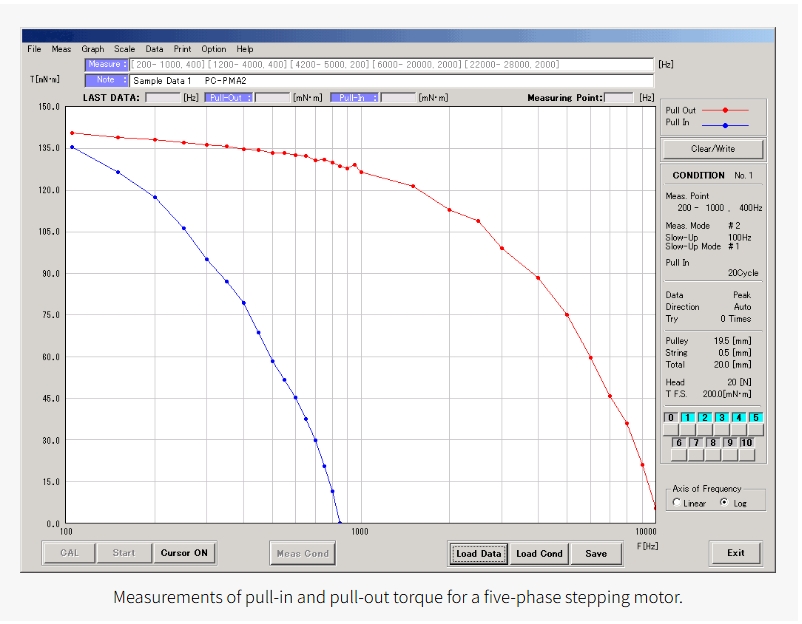The width and height of the screenshot is (802, 624).
Task: Select condition number 1
Action: (687, 417)
